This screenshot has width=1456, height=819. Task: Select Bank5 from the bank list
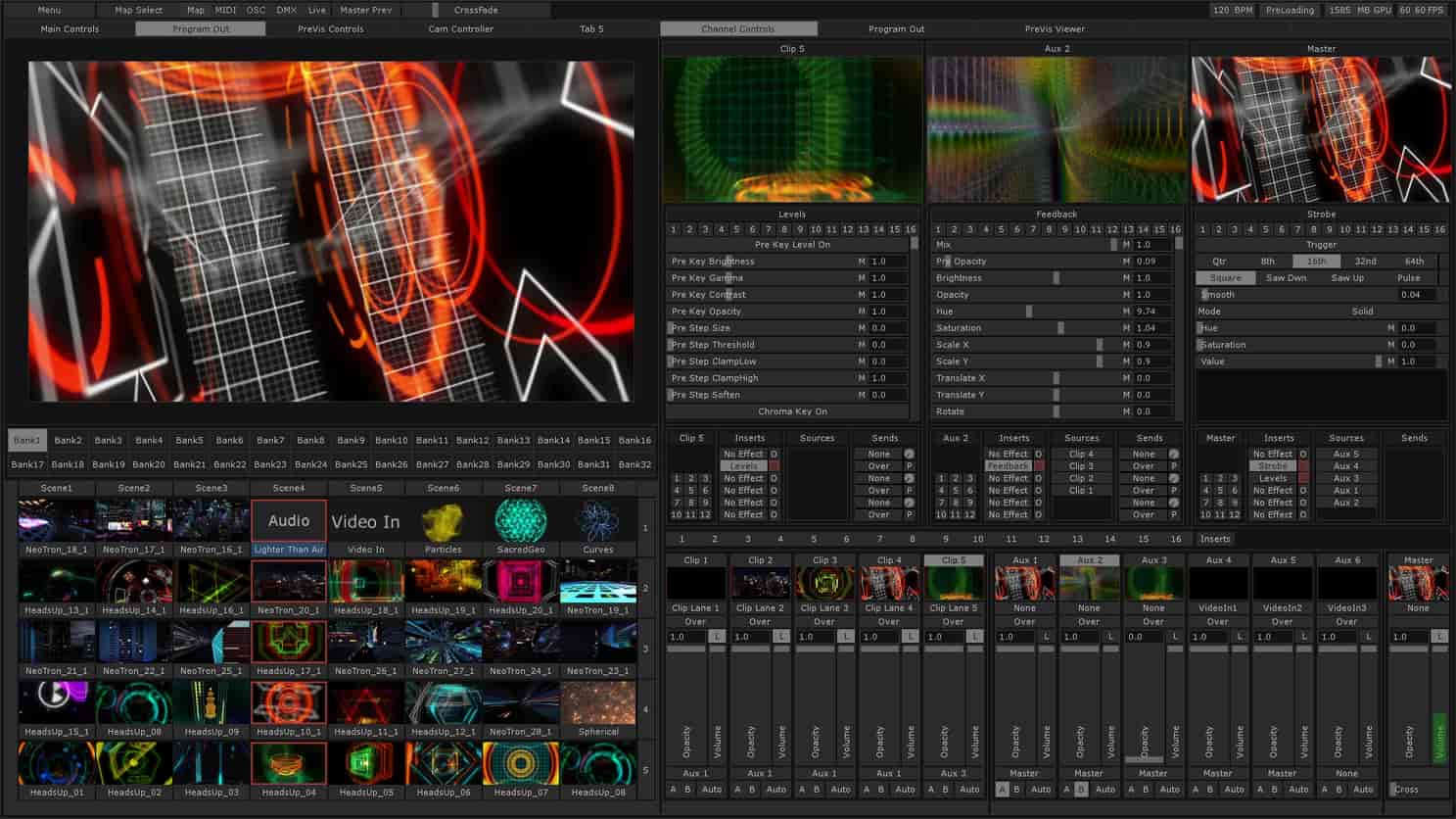pos(189,441)
